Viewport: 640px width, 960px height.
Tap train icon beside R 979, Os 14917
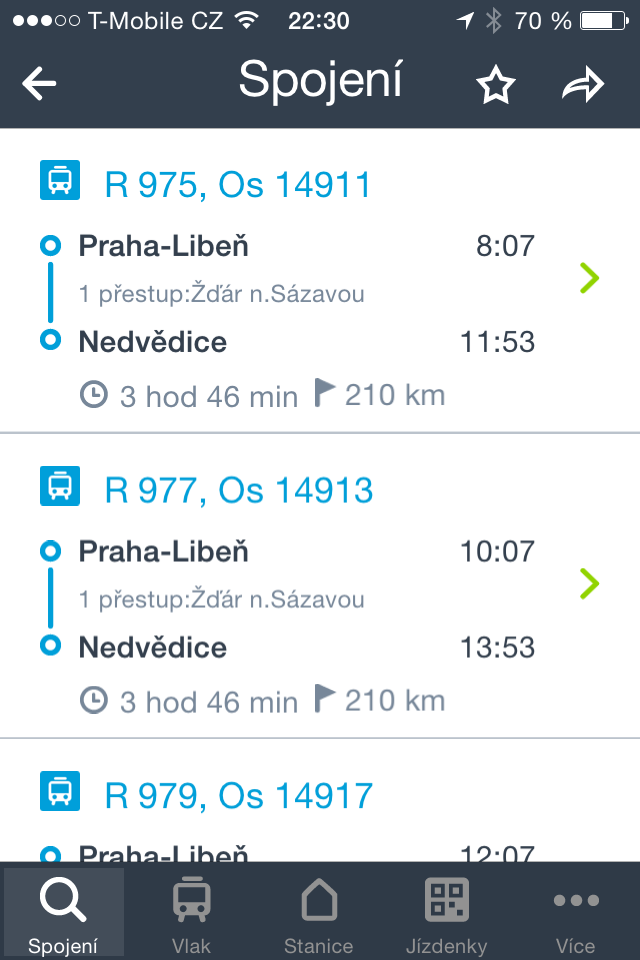59,791
